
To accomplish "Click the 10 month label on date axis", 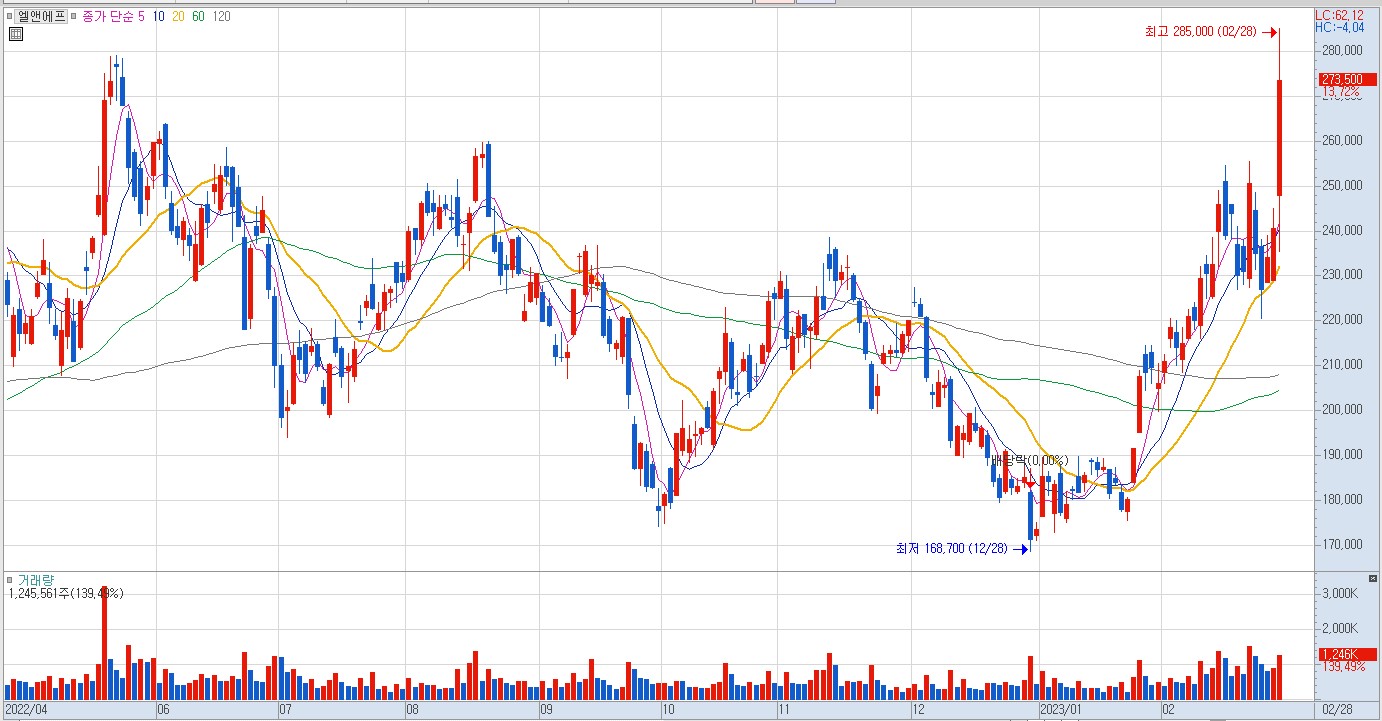I will pos(668,710).
